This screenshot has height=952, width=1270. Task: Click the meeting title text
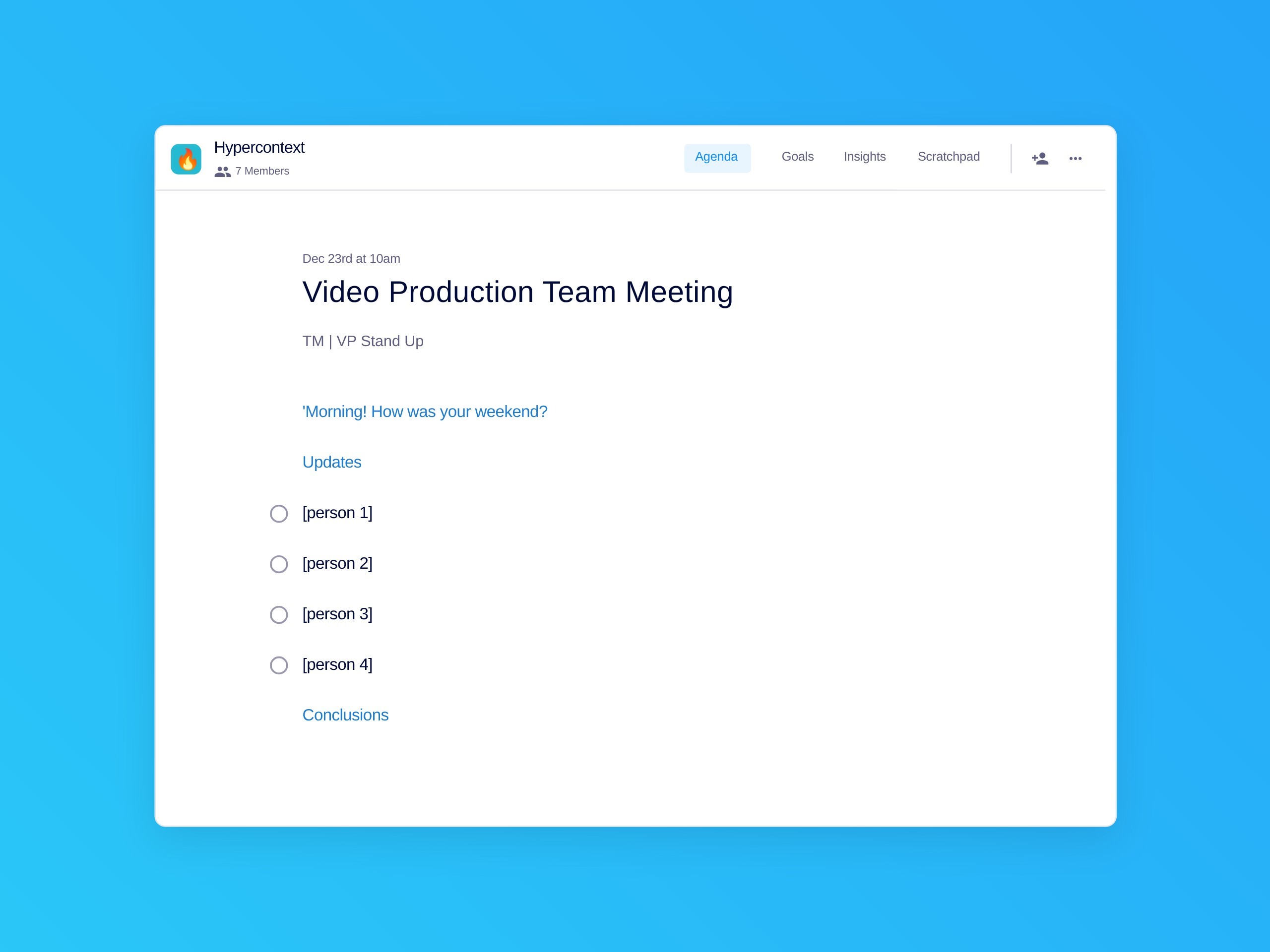pos(517,292)
